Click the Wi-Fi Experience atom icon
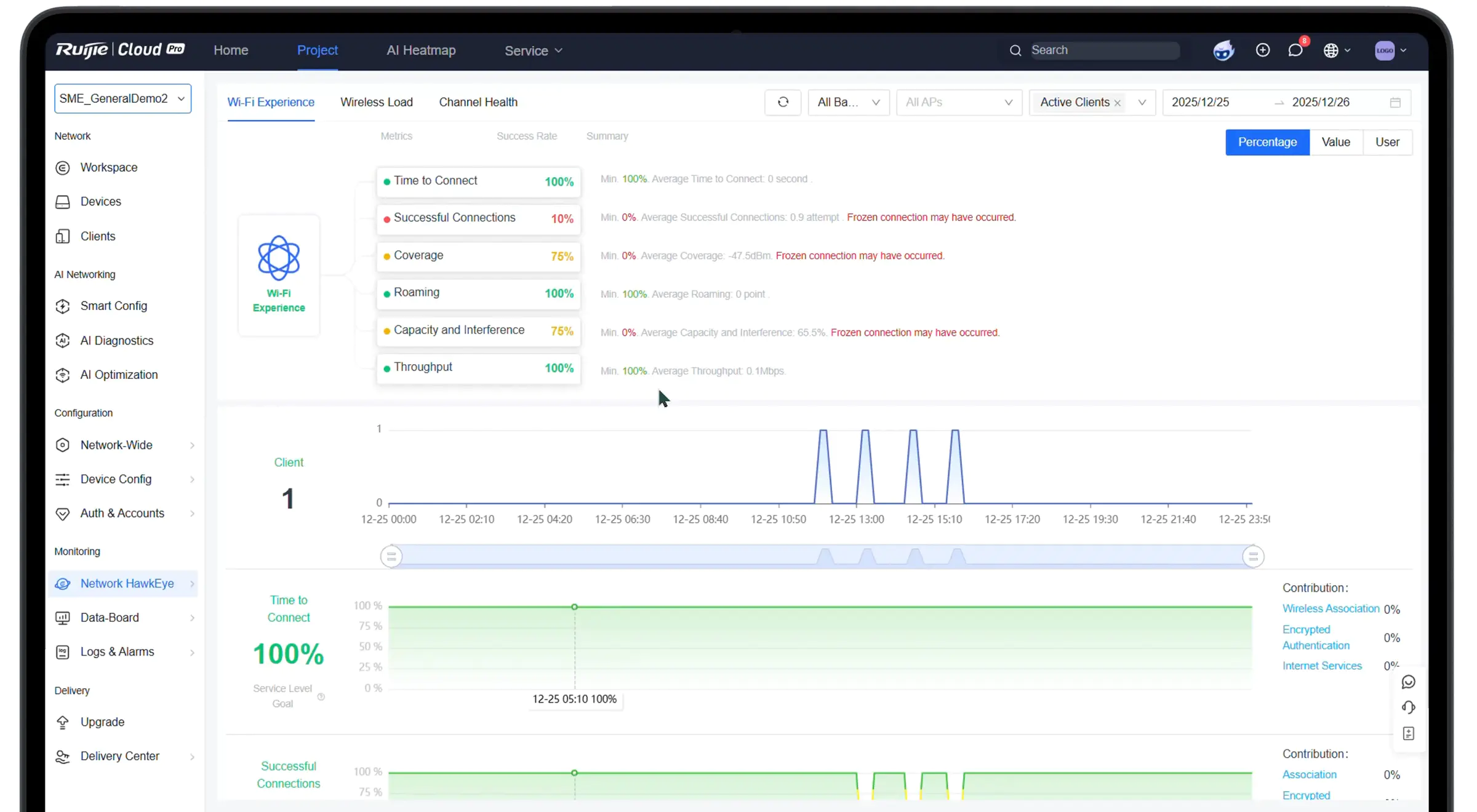Viewport: 1477px width, 812px height. coord(279,258)
